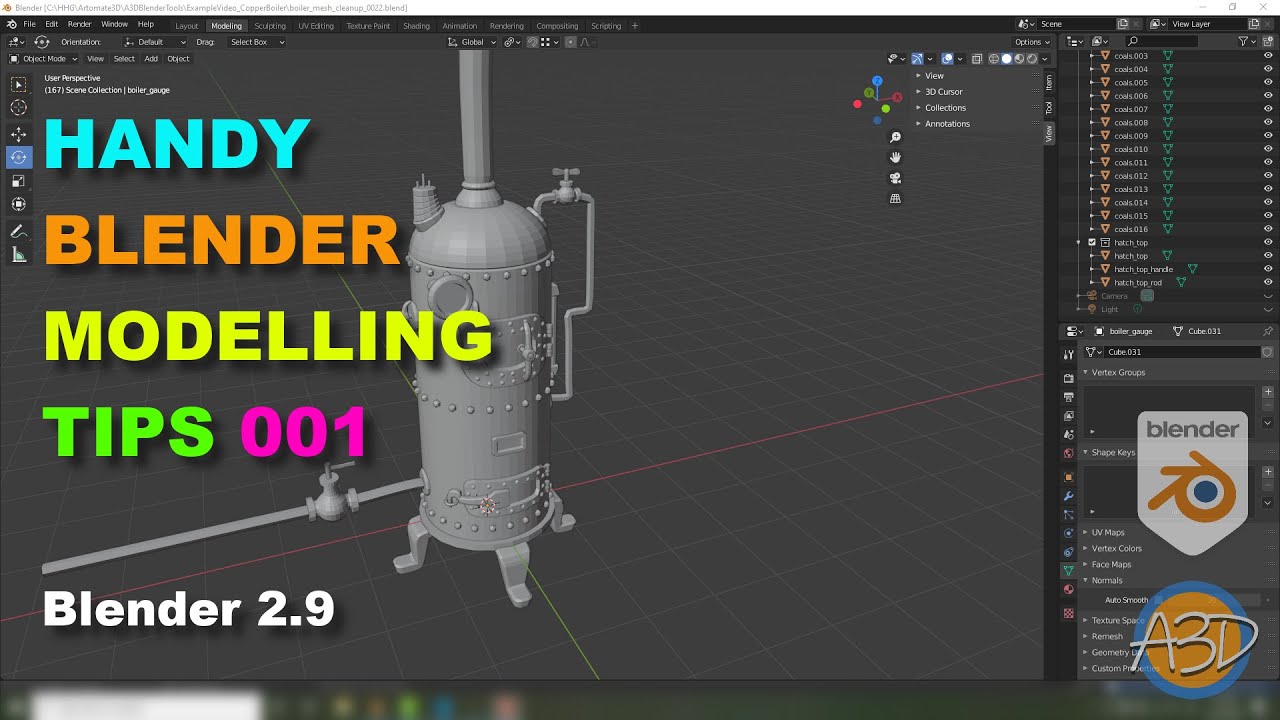Activate the 3D Cursor tool
The height and width of the screenshot is (720, 1280).
18,107
